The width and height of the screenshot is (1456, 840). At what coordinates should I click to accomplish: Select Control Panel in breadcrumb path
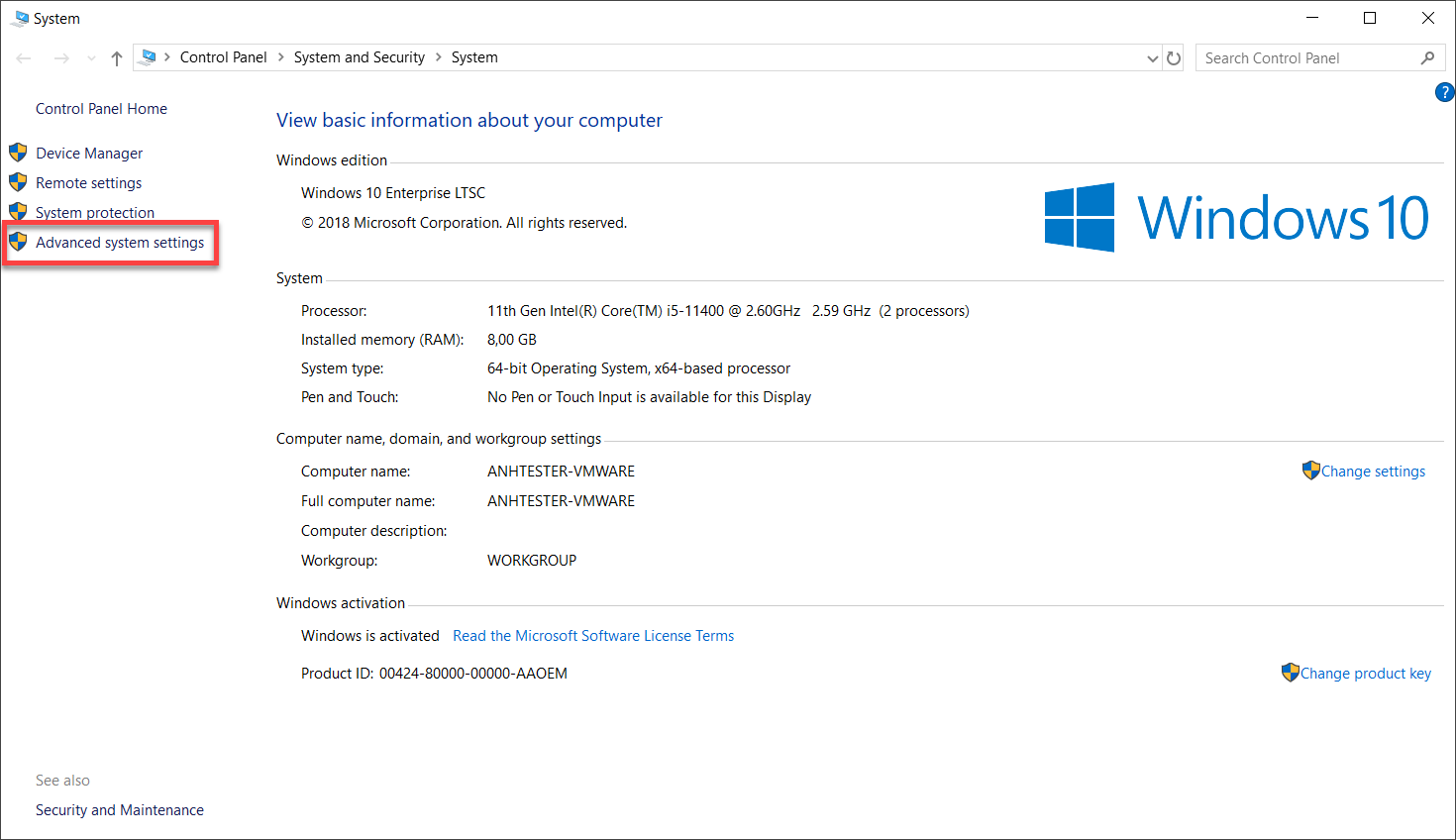coord(224,57)
